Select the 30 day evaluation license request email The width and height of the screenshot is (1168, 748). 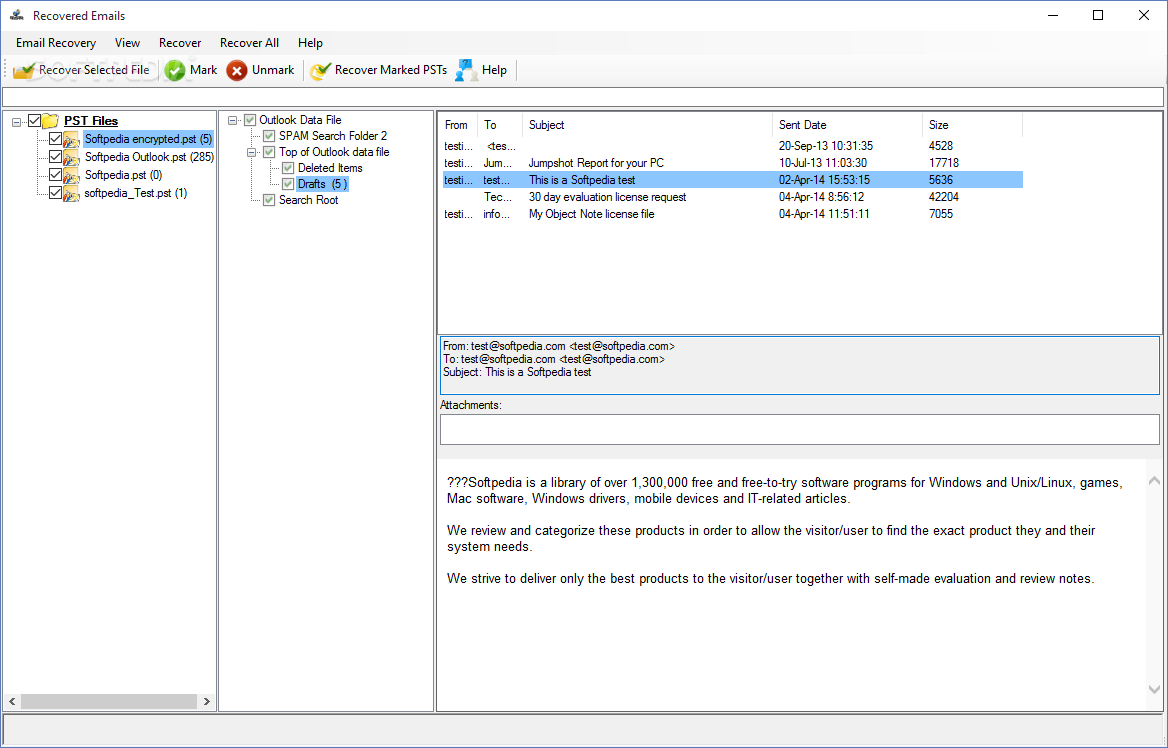pyautogui.click(x=733, y=197)
